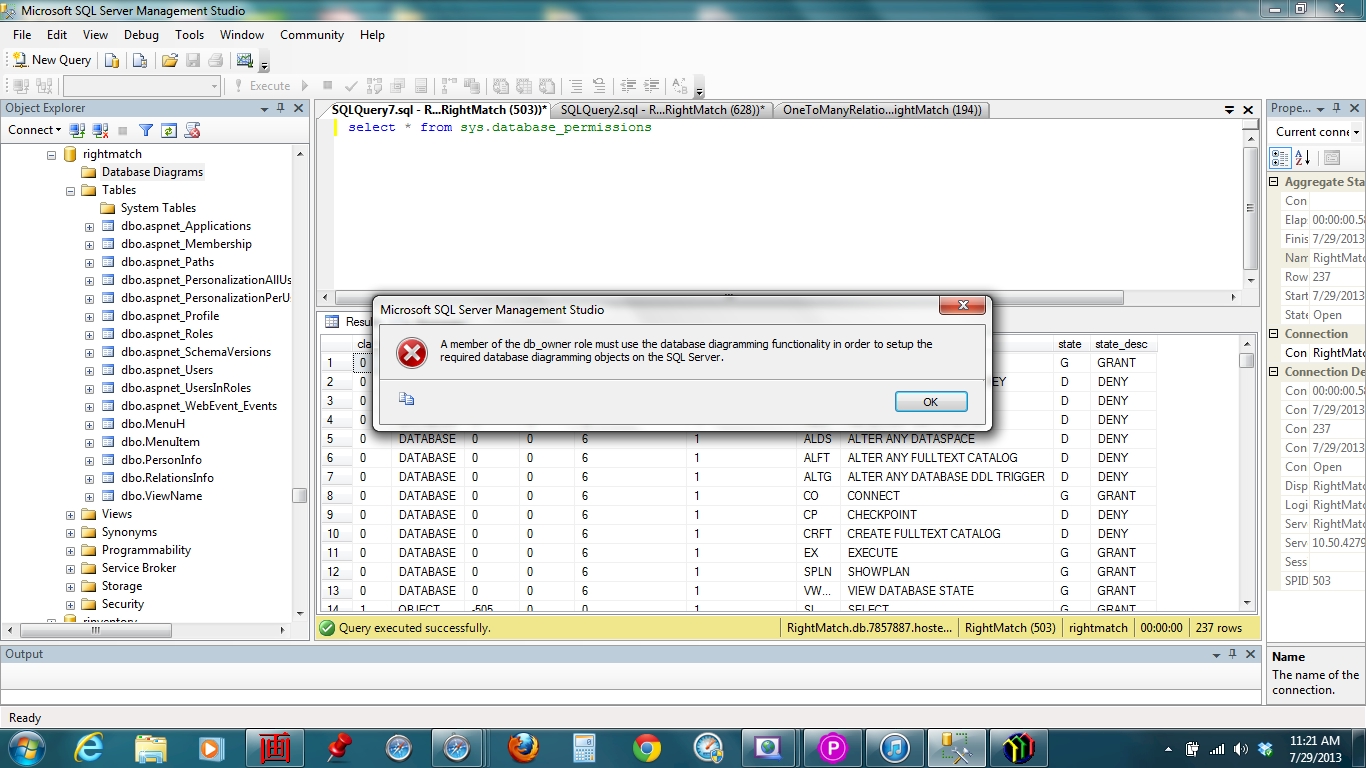Refresh the Object Explorer tree
The height and width of the screenshot is (768, 1366).
tap(168, 130)
